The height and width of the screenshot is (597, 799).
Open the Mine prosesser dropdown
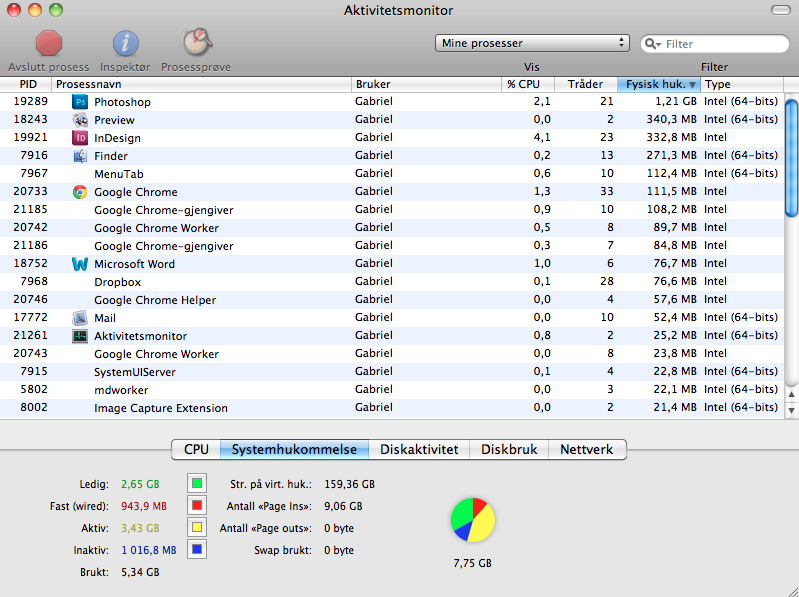(x=532, y=43)
